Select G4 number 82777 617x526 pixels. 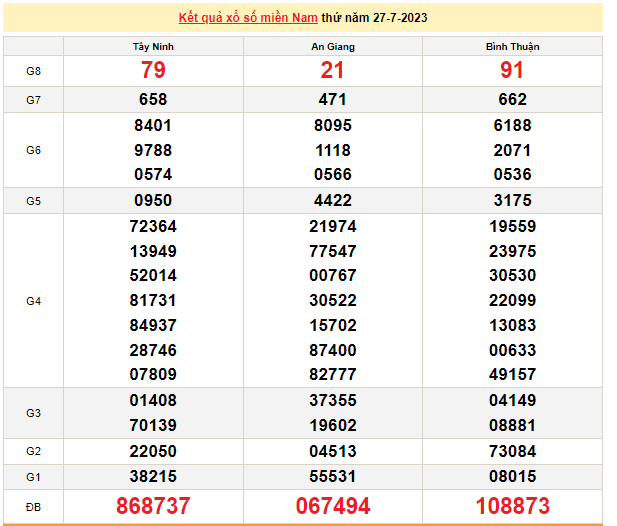pyautogui.click(x=333, y=374)
